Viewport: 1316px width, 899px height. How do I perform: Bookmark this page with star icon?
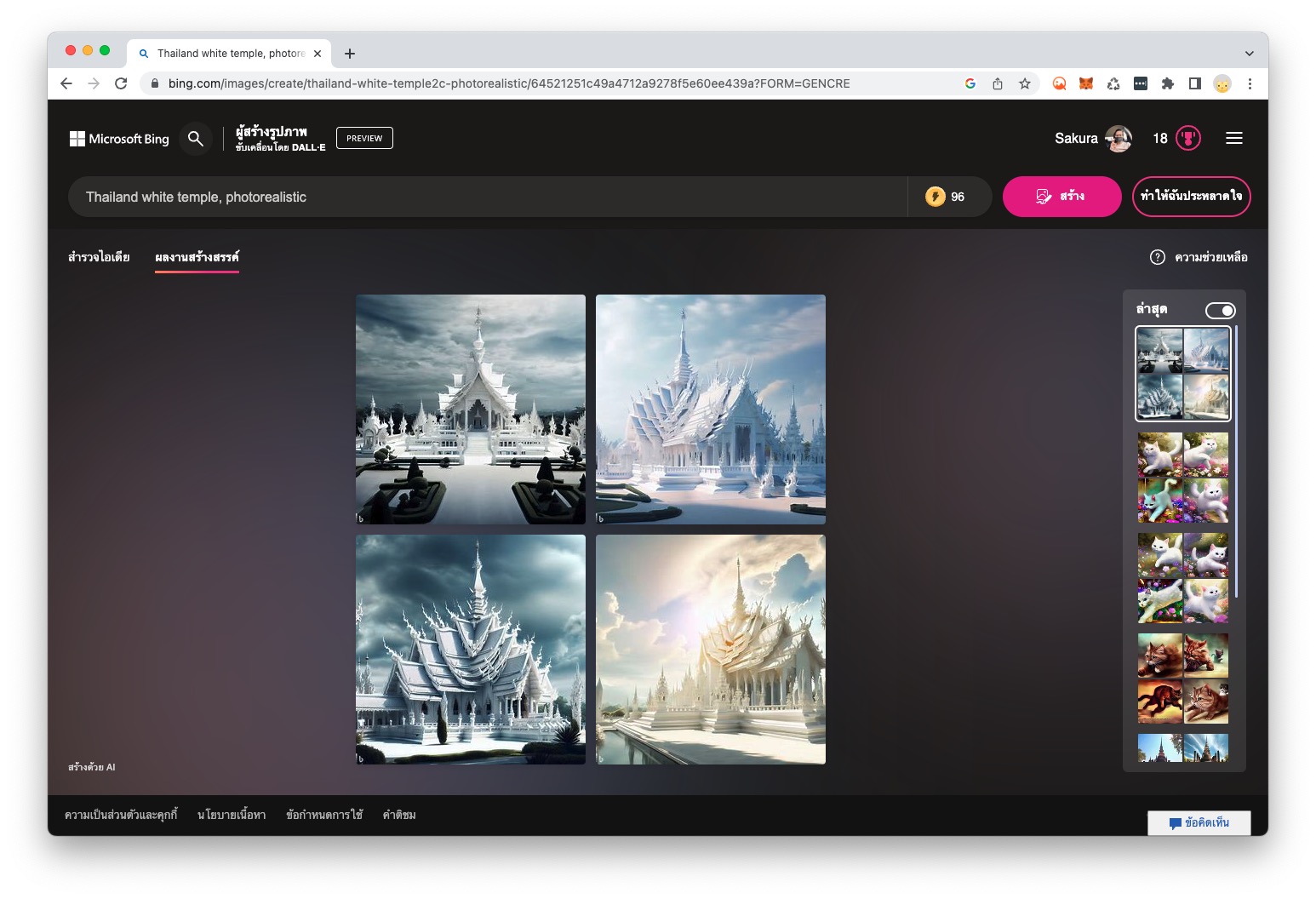[1025, 83]
